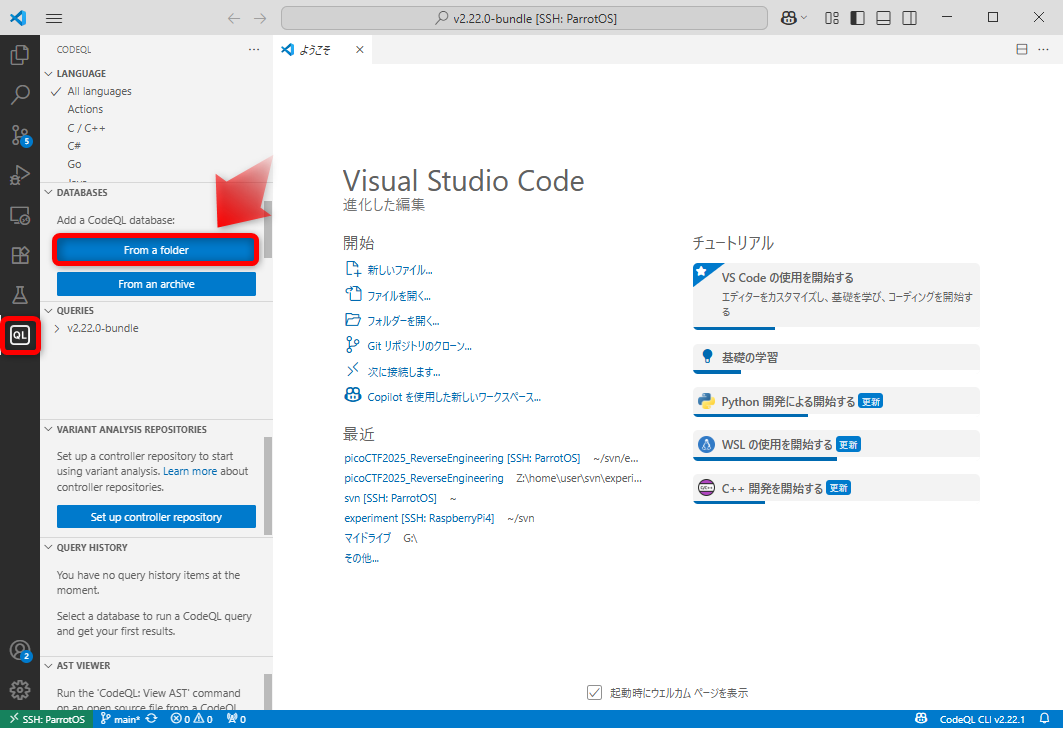
Task: Open the Testing flask icon
Action: click(x=20, y=295)
